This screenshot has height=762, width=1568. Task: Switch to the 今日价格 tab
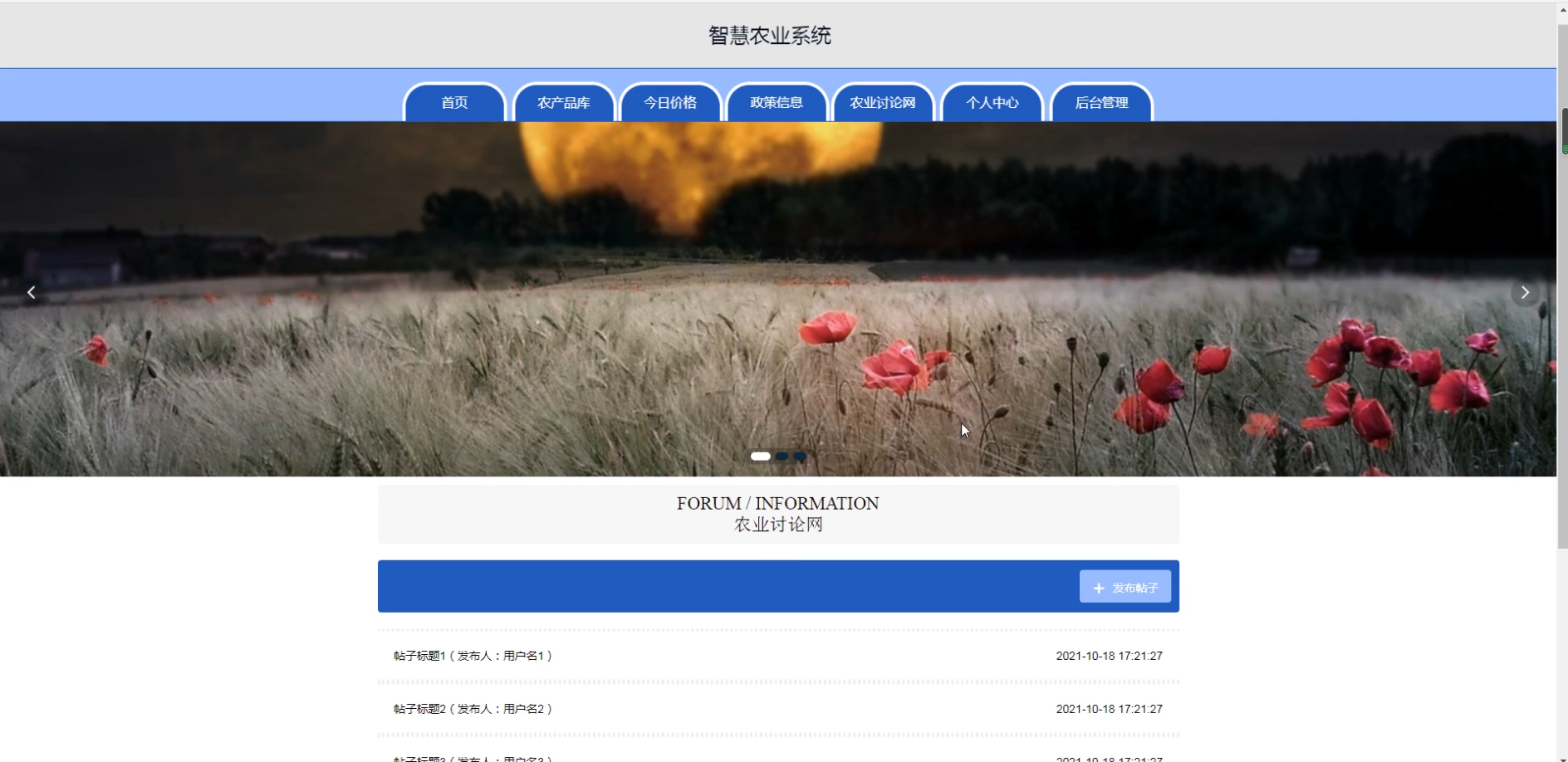[670, 103]
